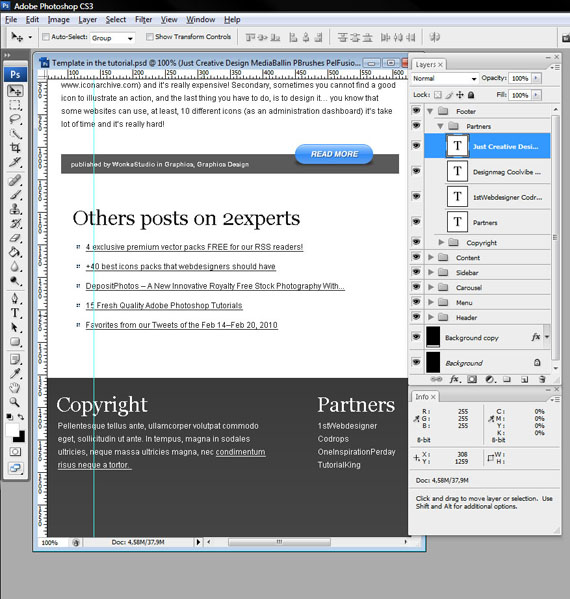Select the Shape tool
This screenshot has height=599, width=570.
[x=15, y=342]
